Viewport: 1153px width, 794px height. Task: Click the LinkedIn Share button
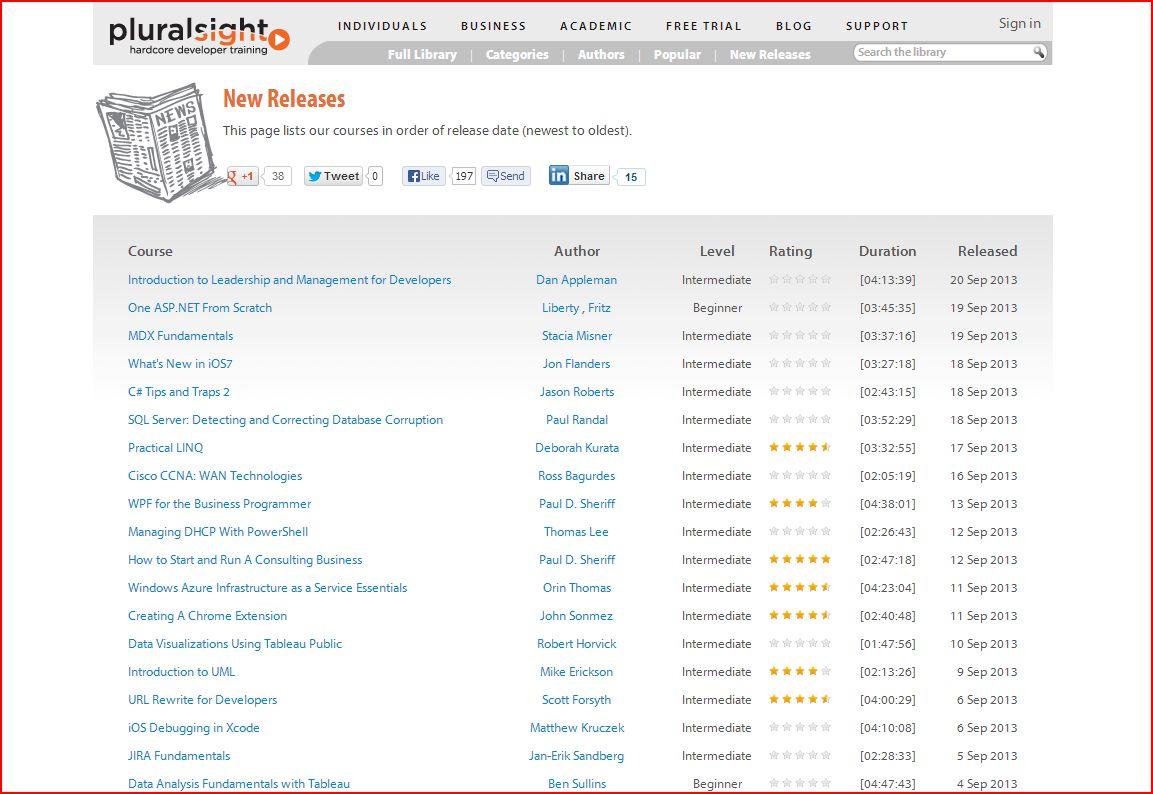click(579, 176)
